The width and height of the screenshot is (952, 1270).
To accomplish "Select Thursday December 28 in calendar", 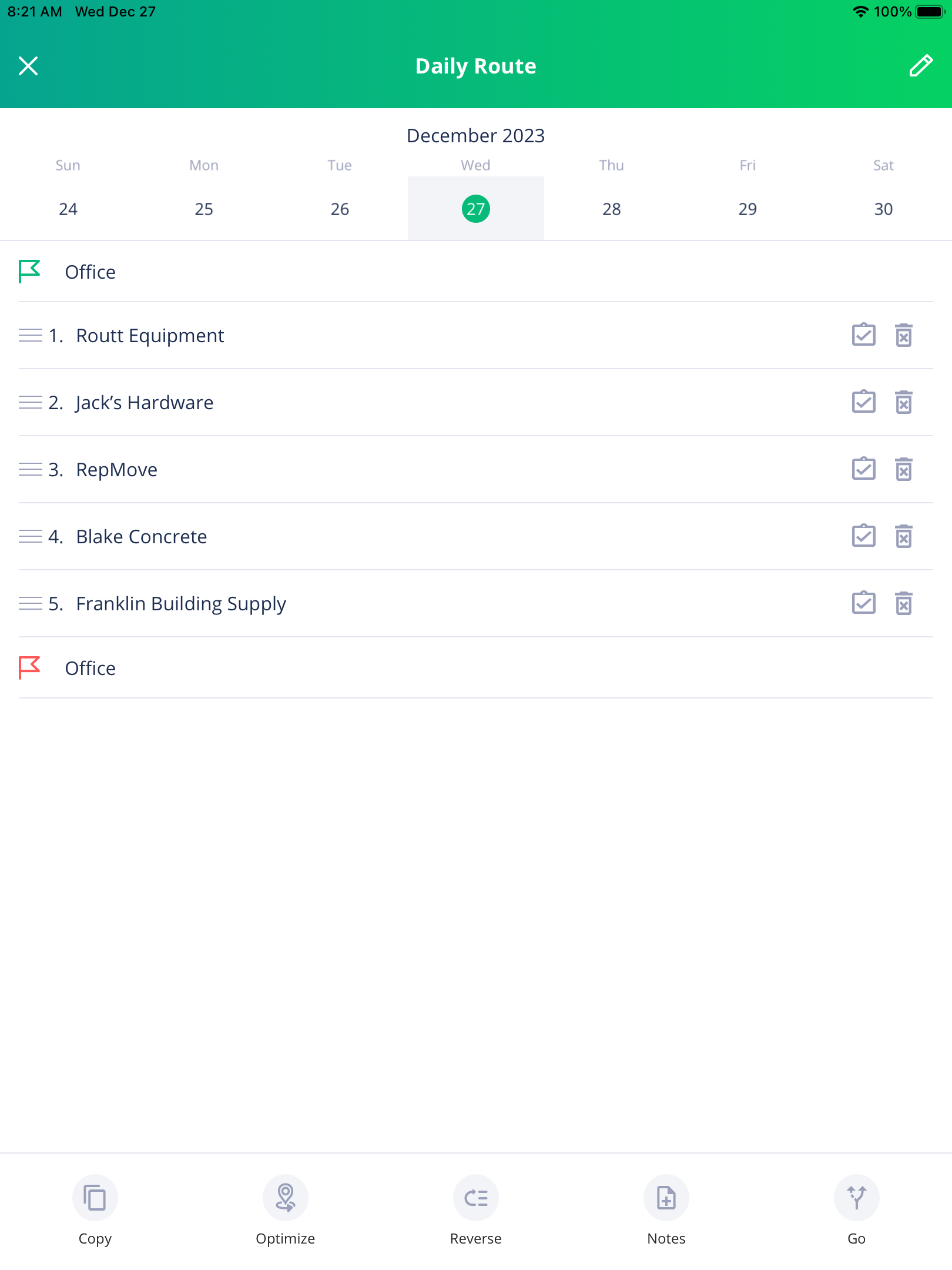I will coord(611,208).
